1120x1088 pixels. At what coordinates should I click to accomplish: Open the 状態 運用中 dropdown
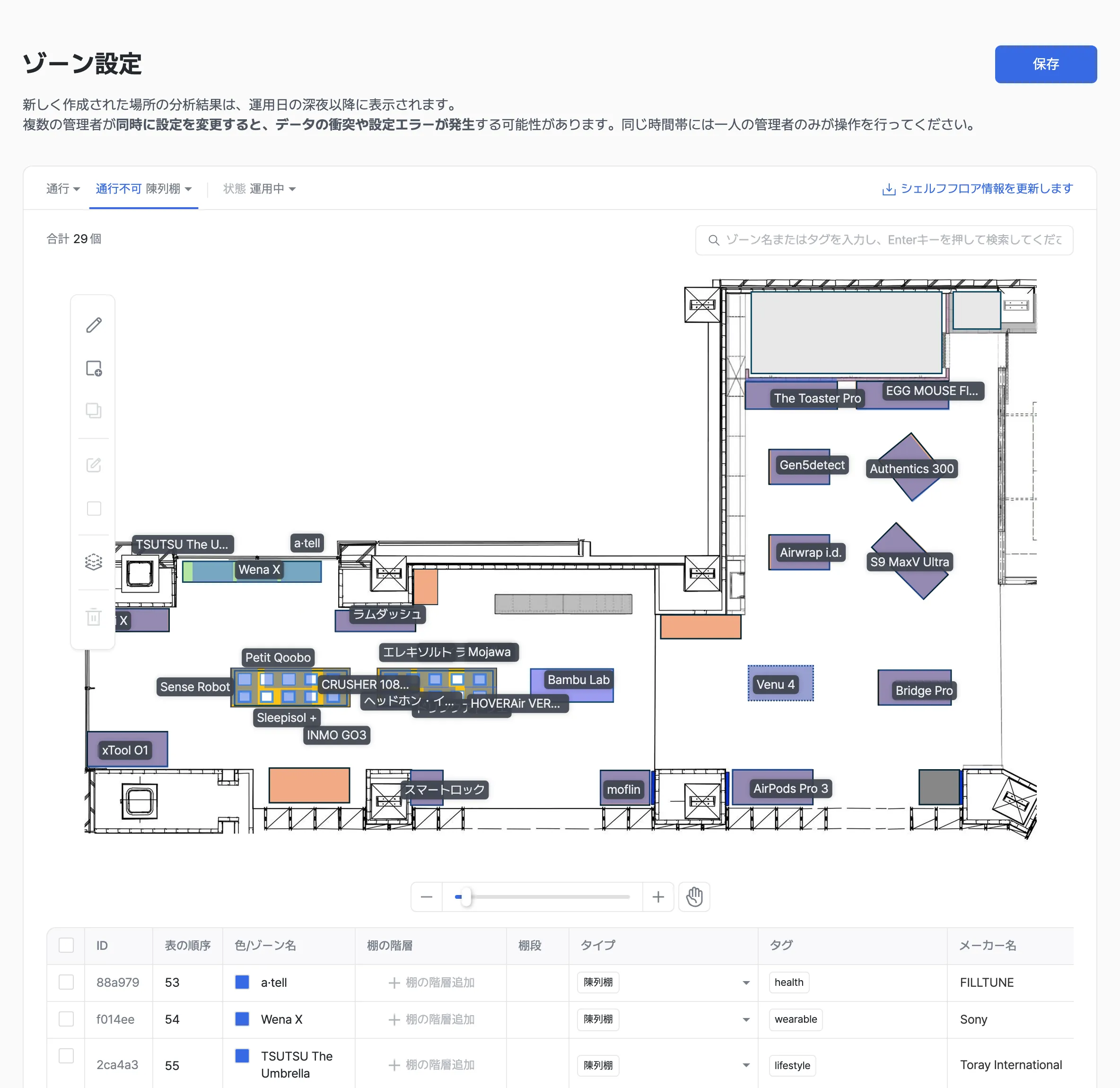point(260,189)
